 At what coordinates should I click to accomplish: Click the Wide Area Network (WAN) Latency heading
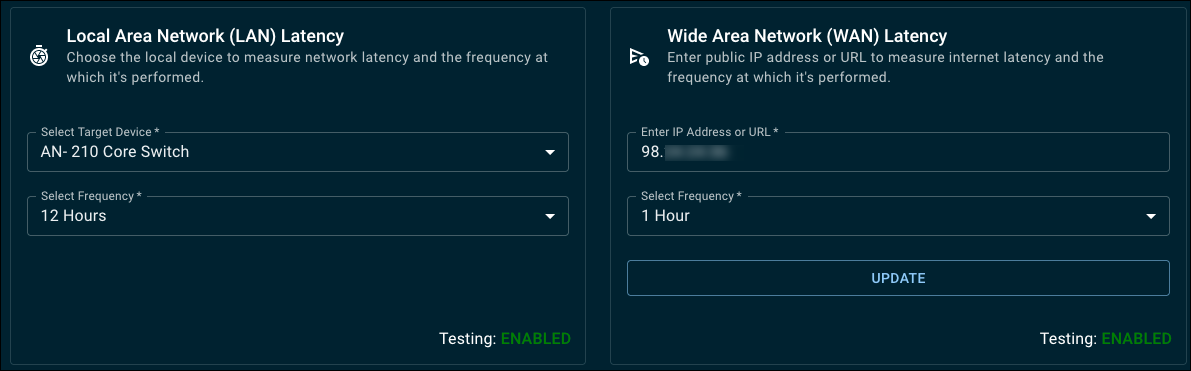tap(807, 36)
